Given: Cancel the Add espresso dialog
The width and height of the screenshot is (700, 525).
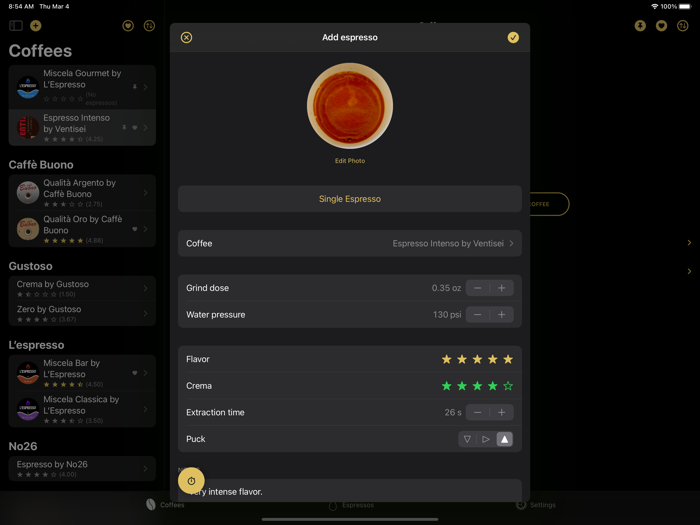Looking at the screenshot, I should (x=187, y=38).
